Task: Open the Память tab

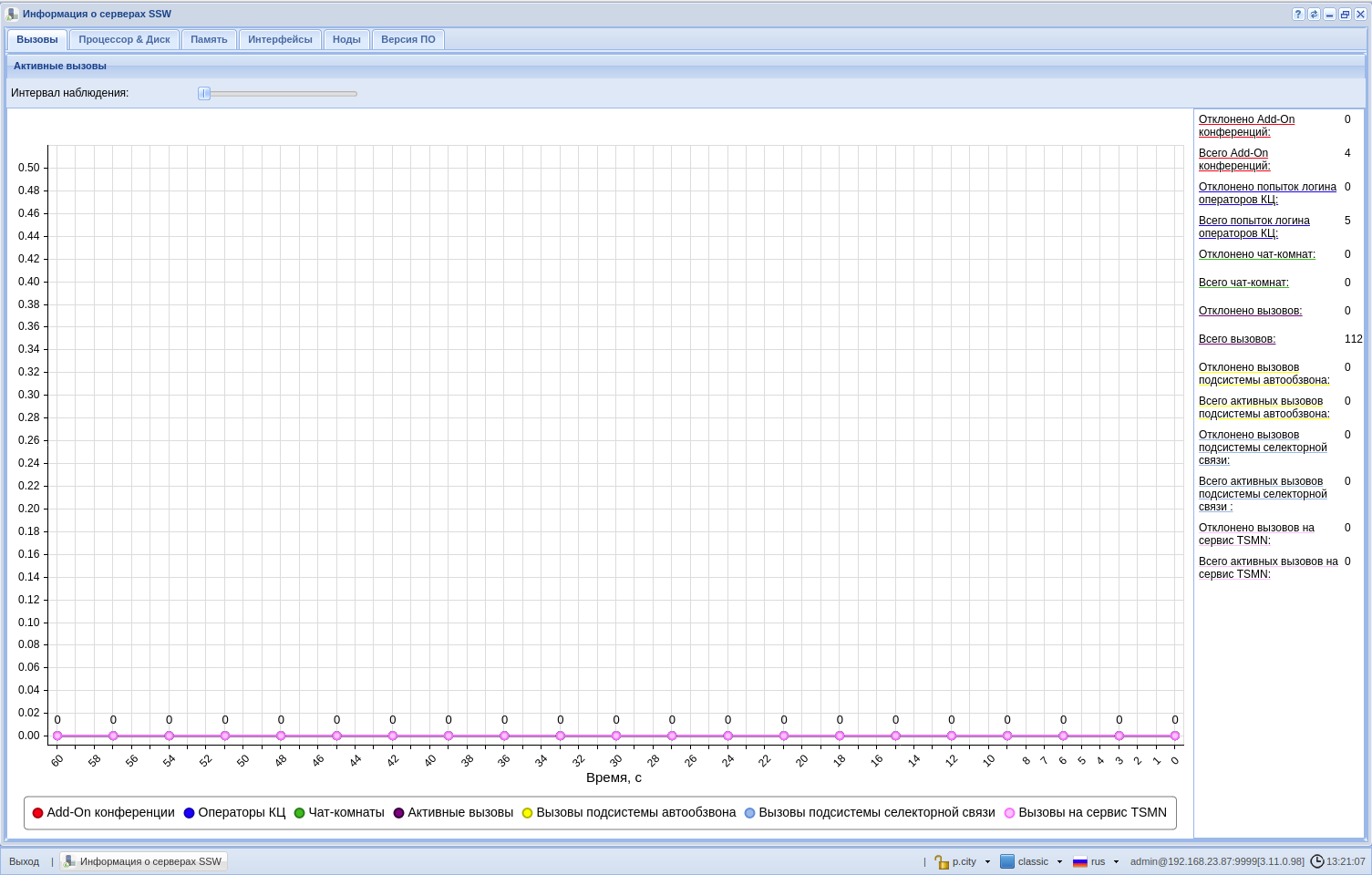Action: coord(209,39)
